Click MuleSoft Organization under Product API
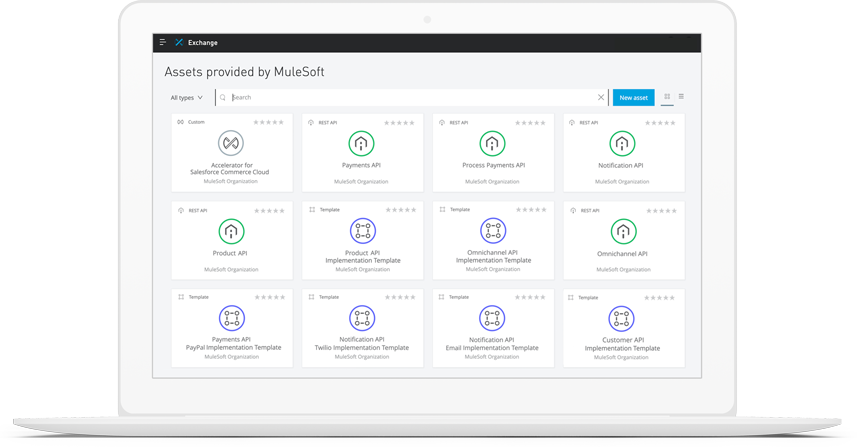This screenshot has height=447, width=857. [231, 269]
